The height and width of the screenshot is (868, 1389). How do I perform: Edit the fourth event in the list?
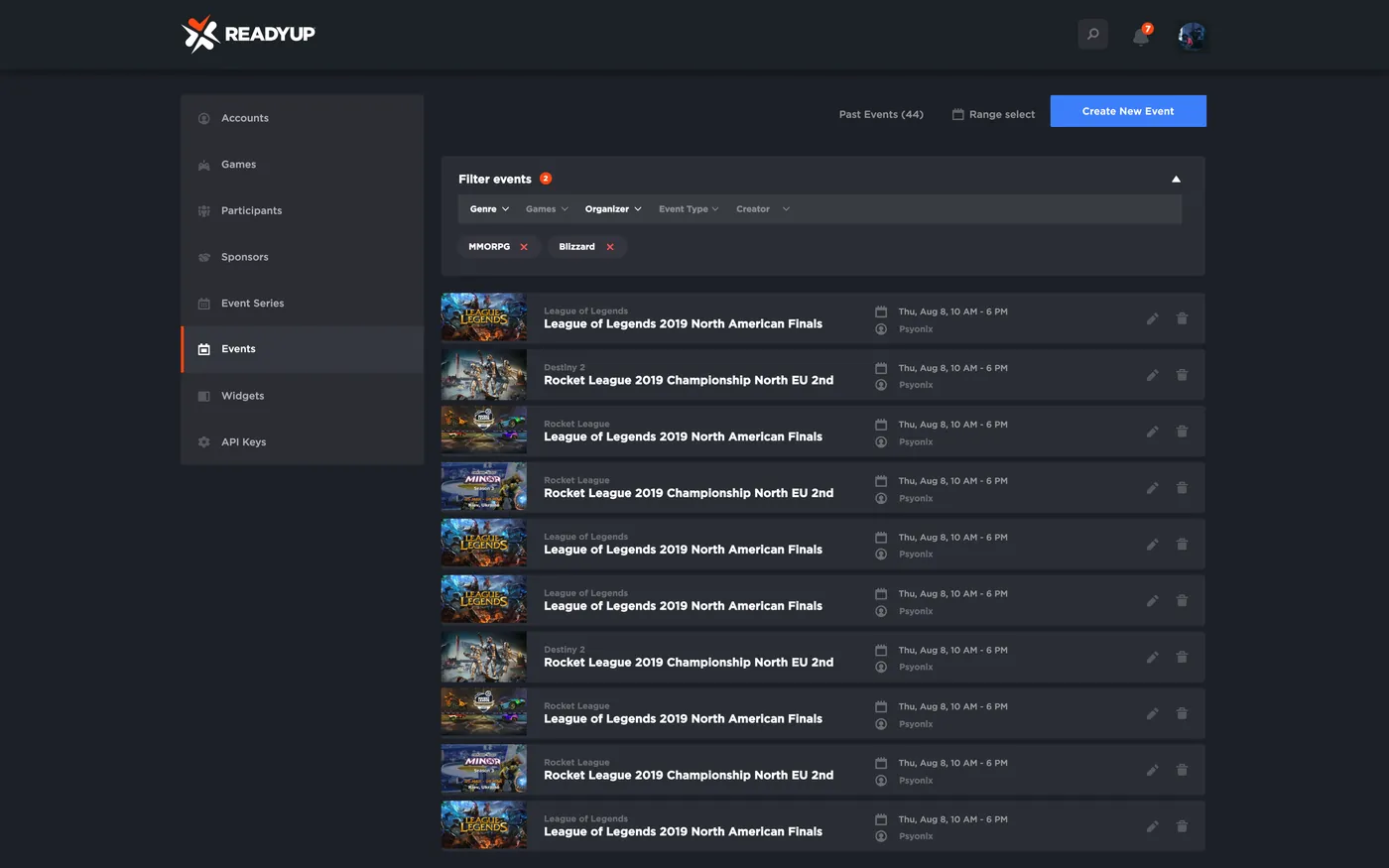tap(1152, 489)
